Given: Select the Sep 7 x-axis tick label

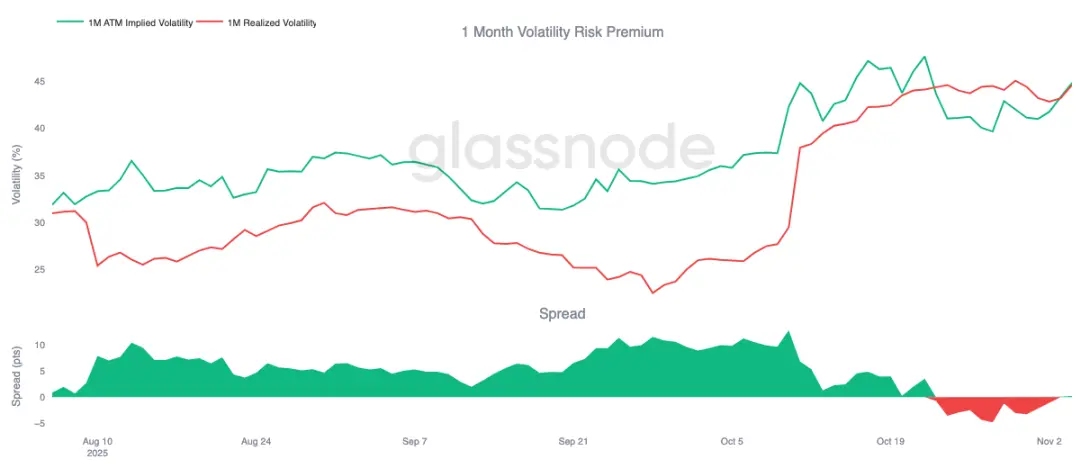Looking at the screenshot, I should point(414,440).
